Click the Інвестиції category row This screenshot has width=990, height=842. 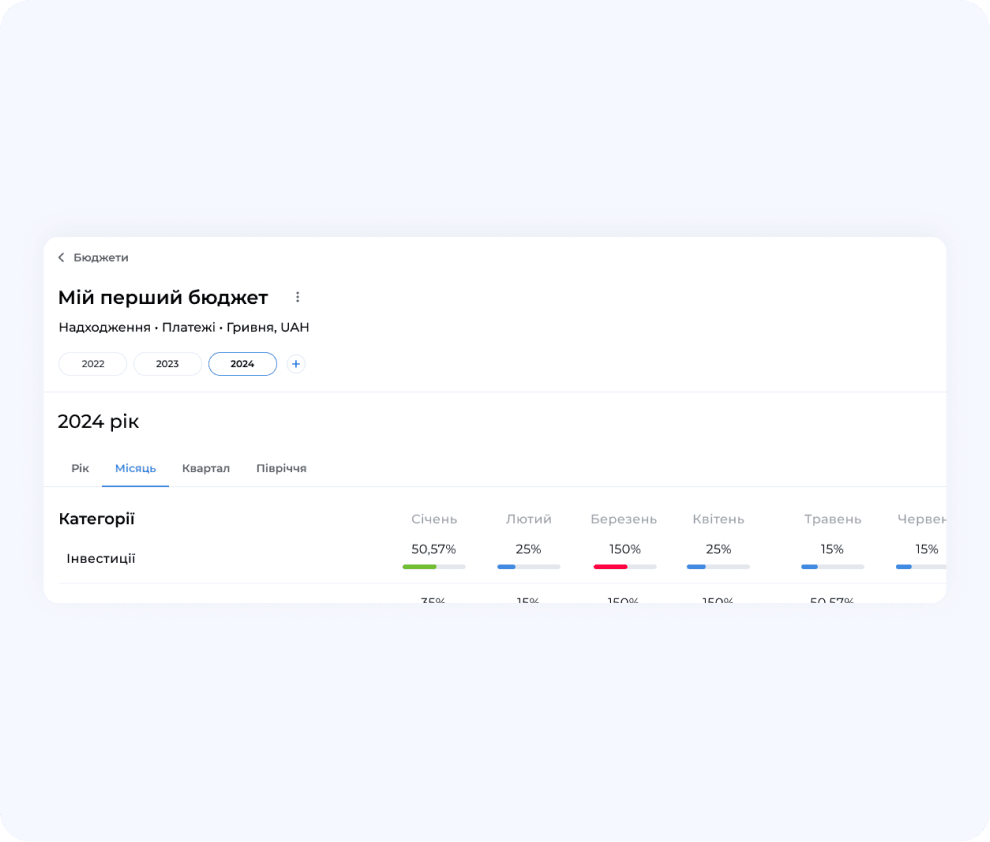click(101, 558)
